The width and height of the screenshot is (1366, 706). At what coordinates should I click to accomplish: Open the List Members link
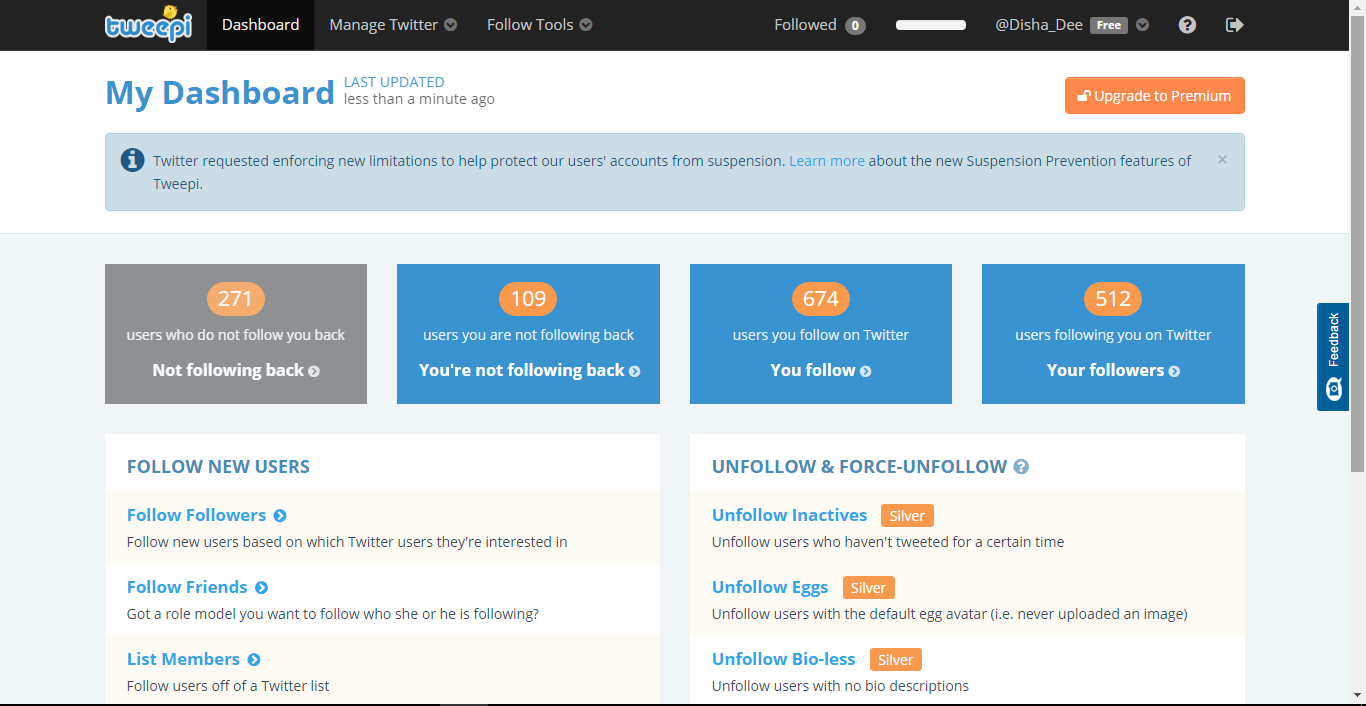pos(183,659)
